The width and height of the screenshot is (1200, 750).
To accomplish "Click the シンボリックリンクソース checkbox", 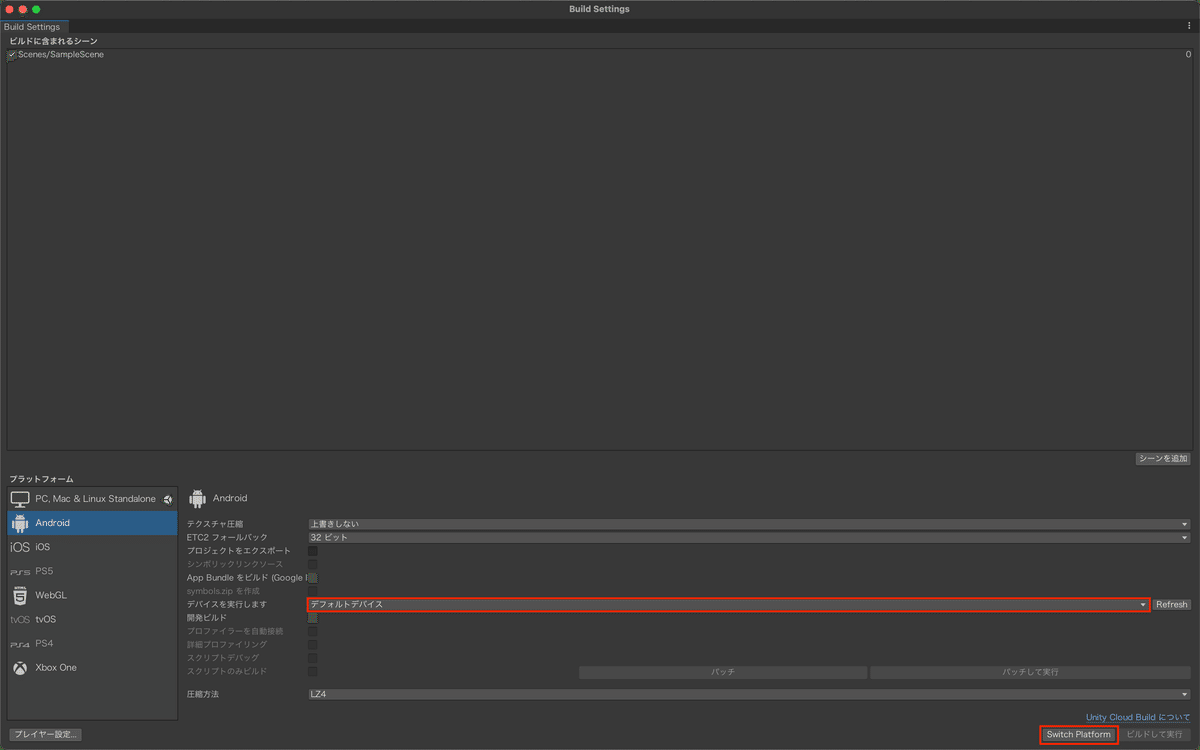I will pos(313,564).
